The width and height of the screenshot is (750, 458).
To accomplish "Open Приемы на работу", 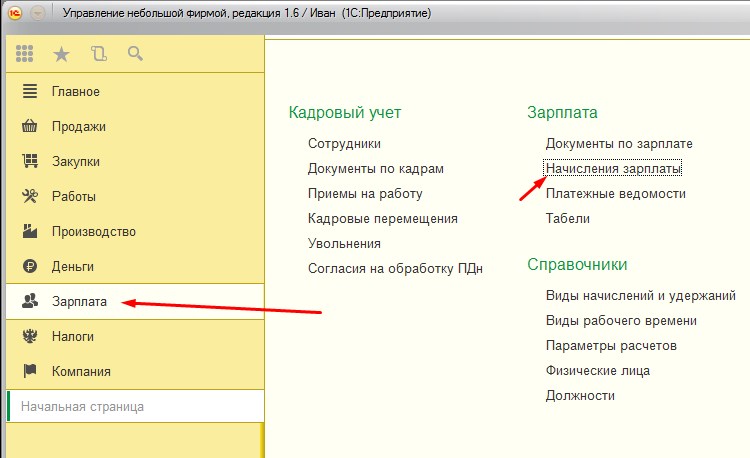I will pos(365,194).
